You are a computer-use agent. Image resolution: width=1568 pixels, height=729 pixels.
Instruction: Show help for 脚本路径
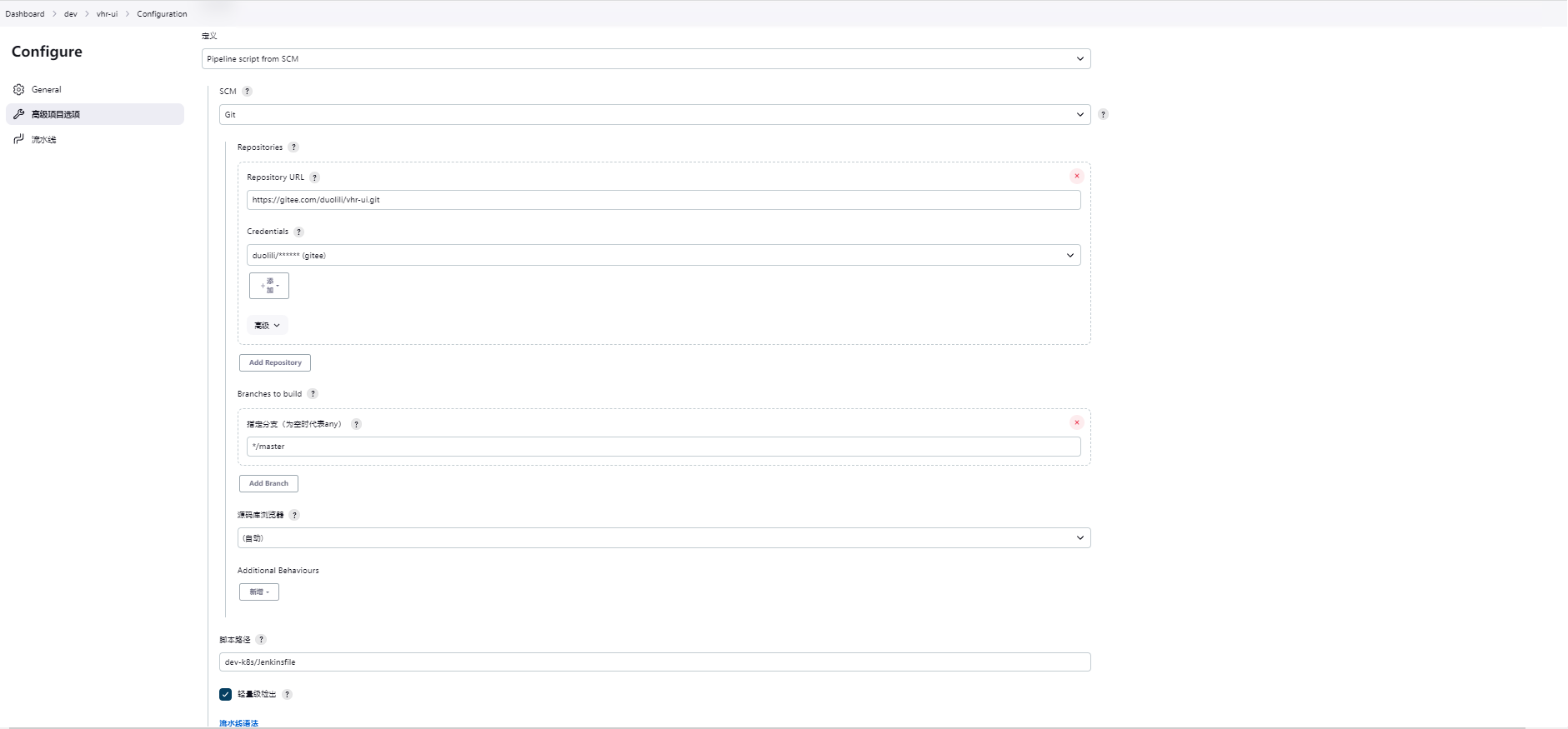(261, 640)
